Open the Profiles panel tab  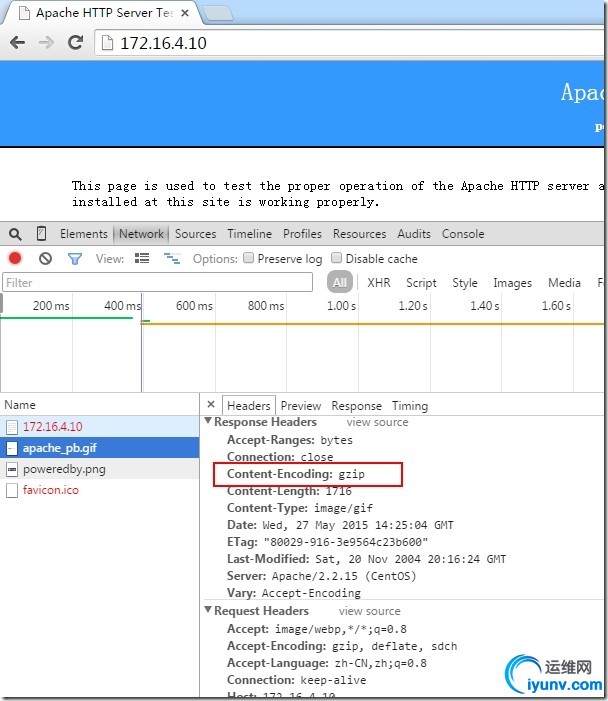(x=302, y=234)
